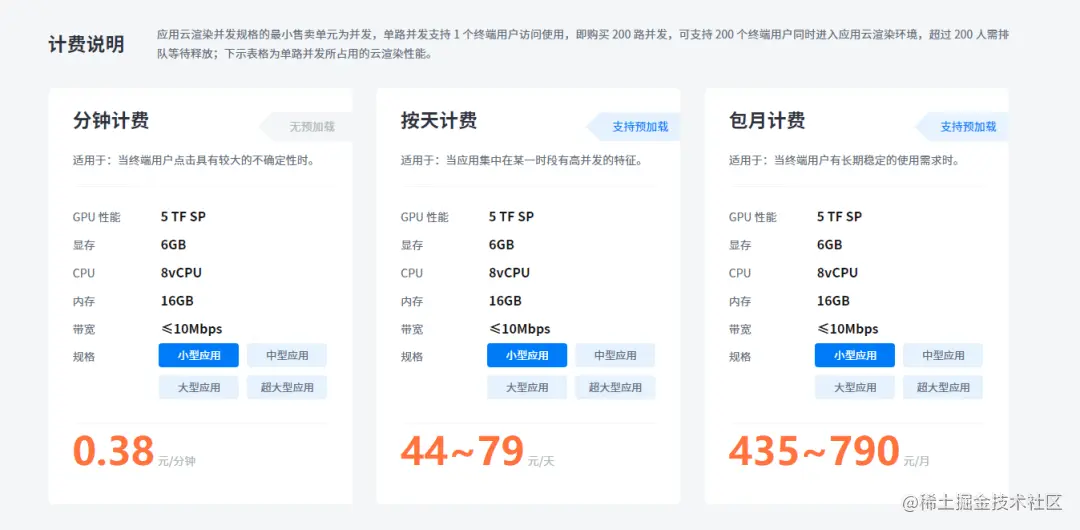1080x530 pixels.
Task: Click the 包月计费 card title
Action: pyautogui.click(x=767, y=121)
